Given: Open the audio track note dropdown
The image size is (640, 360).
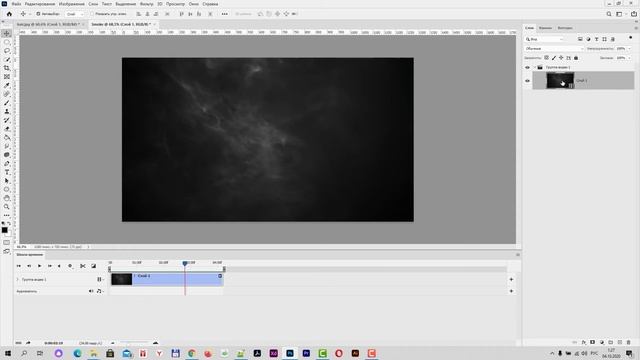Looking at the screenshot, I should (100, 291).
